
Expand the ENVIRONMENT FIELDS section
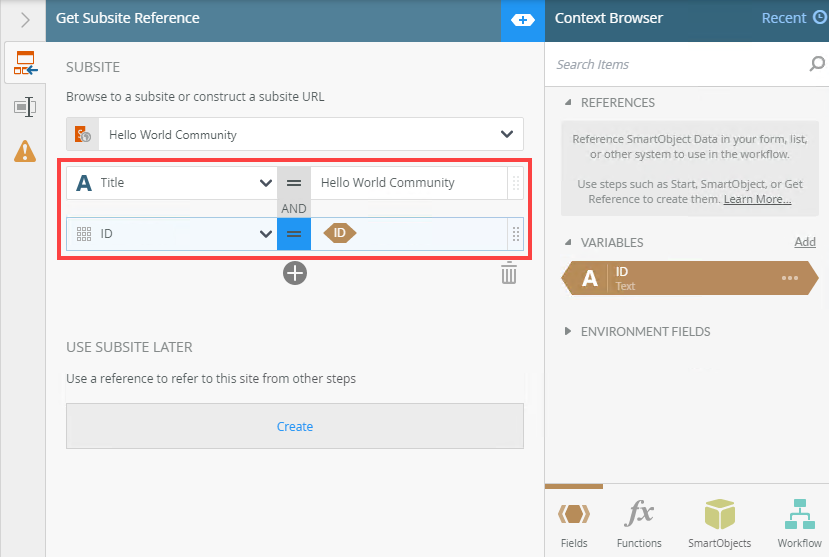tap(569, 331)
